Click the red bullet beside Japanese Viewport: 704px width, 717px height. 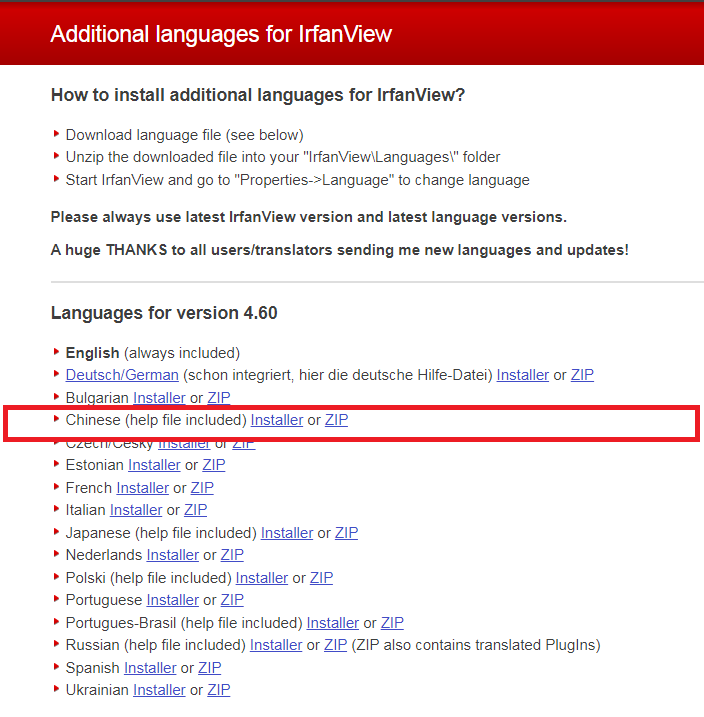[56, 532]
